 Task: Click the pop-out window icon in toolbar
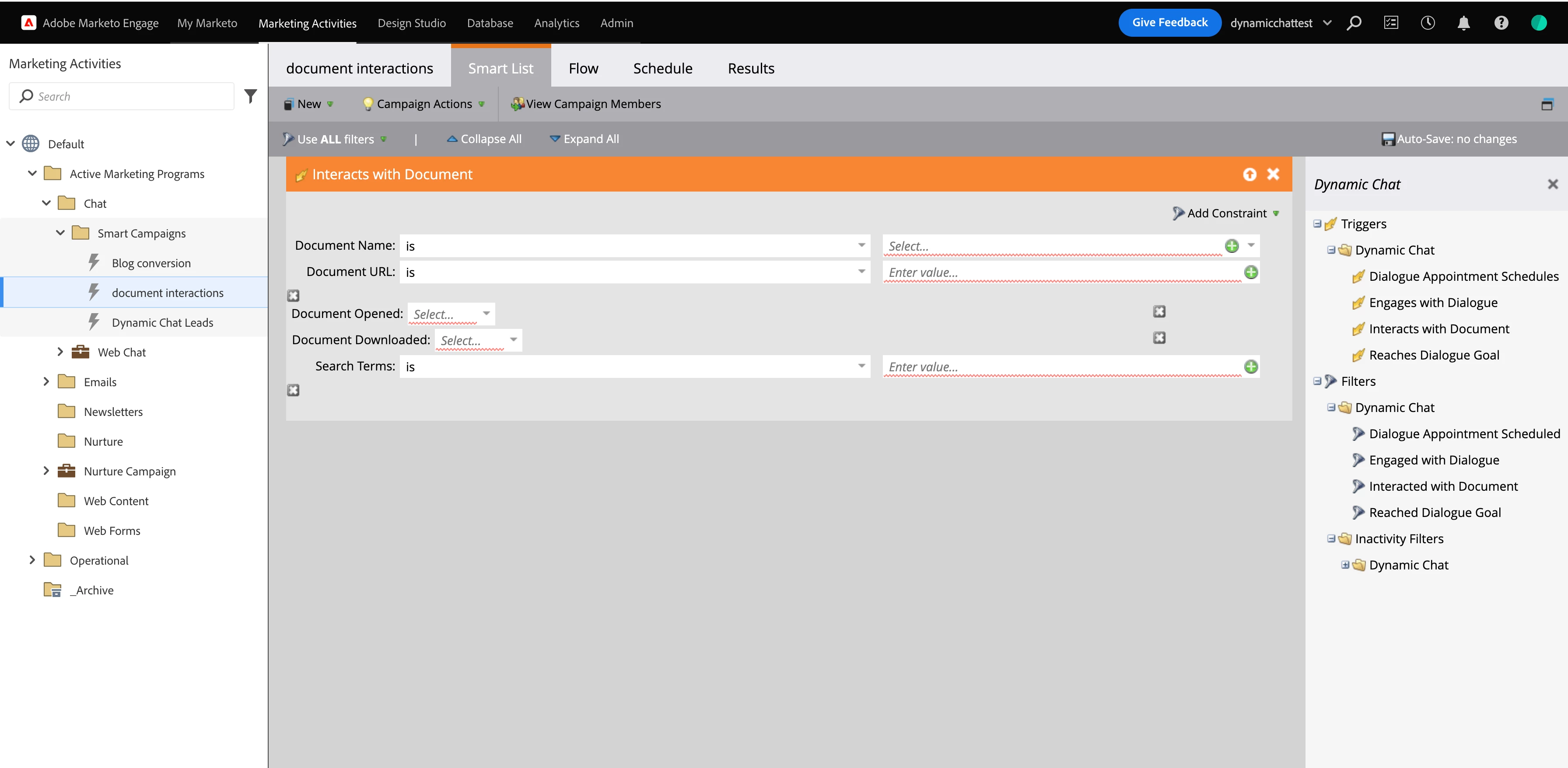click(1547, 104)
